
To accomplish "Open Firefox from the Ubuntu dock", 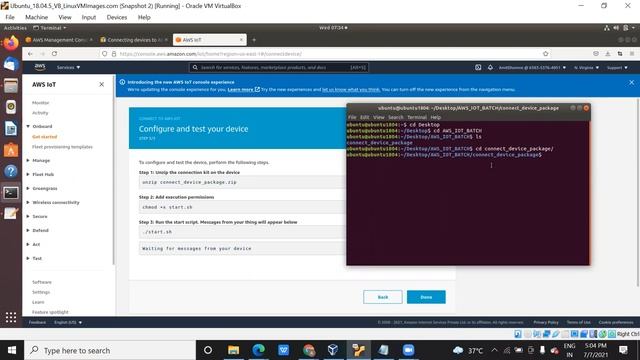I will pos(11,42).
